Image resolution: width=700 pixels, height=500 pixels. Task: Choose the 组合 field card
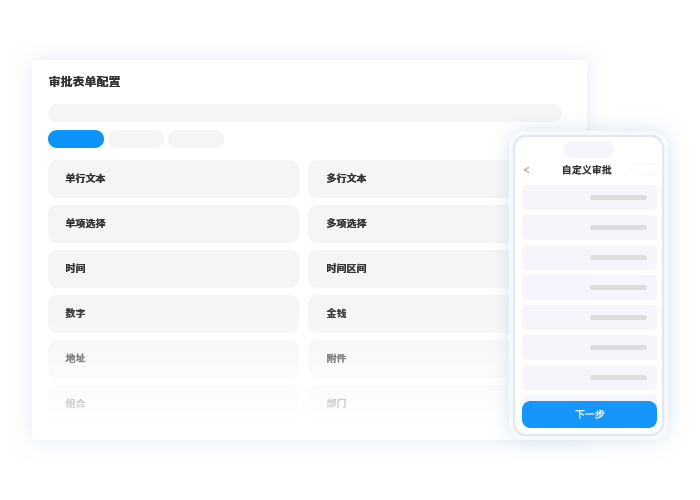[x=173, y=404]
